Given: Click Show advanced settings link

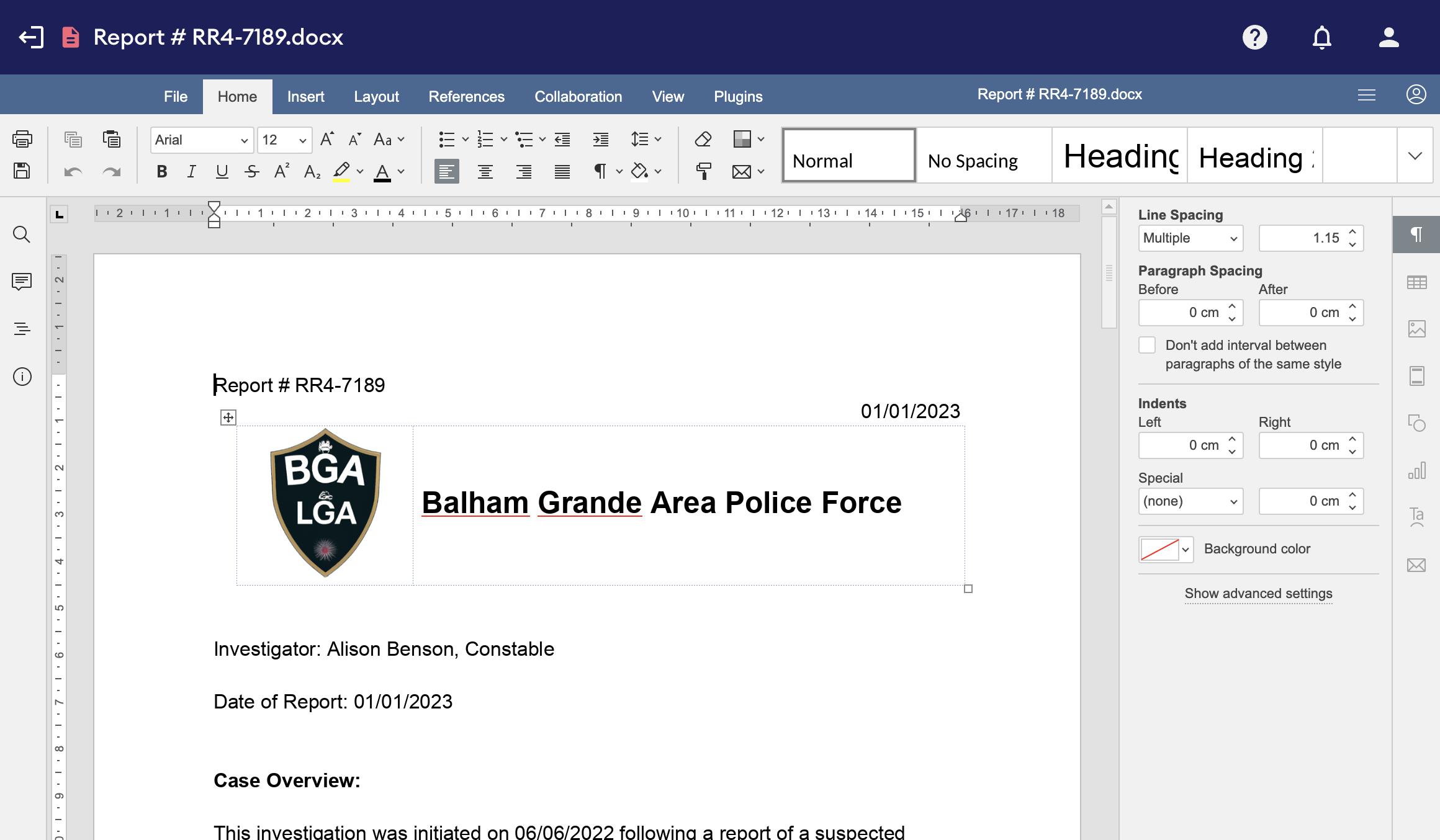Looking at the screenshot, I should click(1258, 594).
